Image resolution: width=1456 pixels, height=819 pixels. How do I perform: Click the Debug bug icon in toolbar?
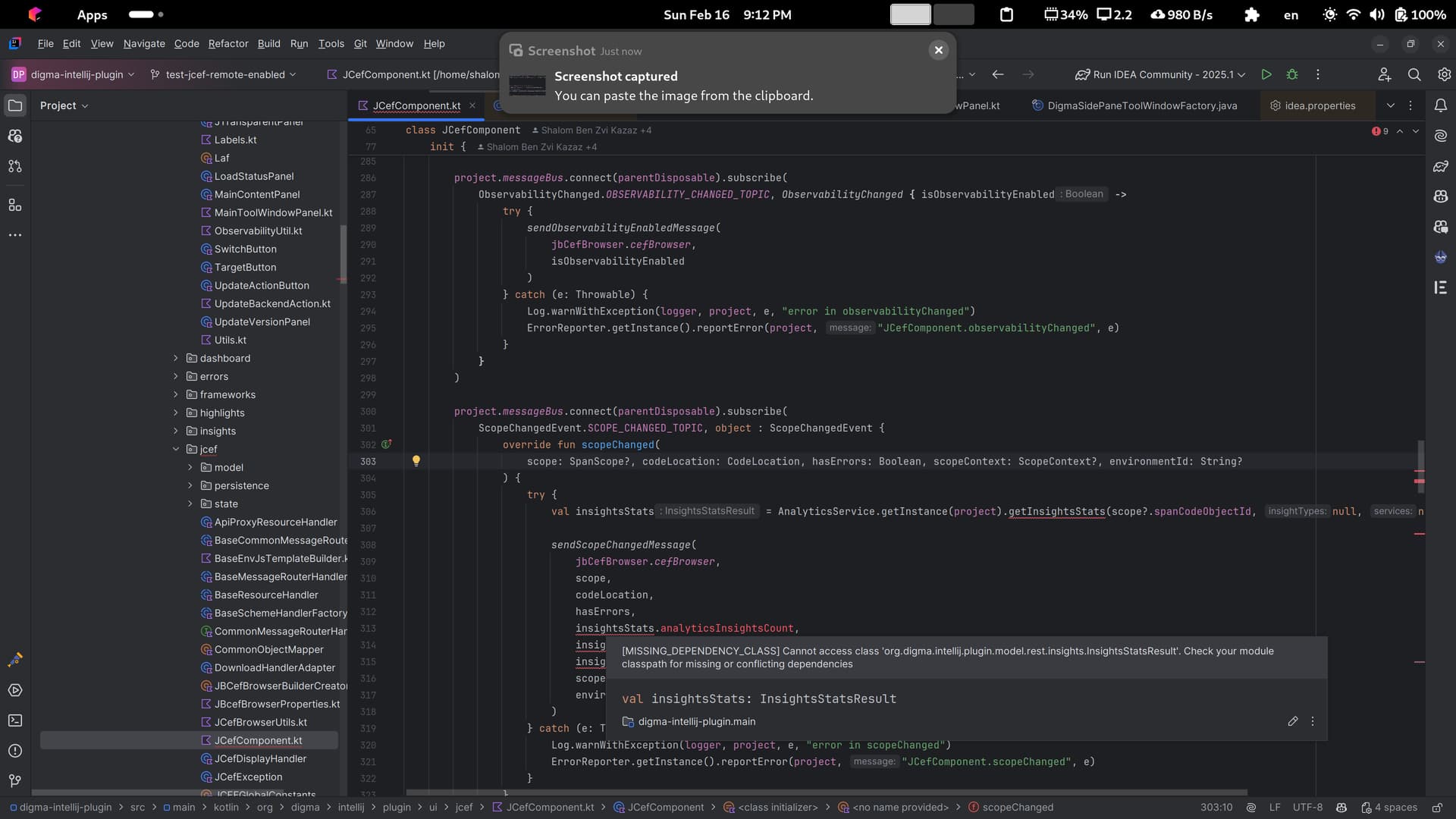[x=1292, y=74]
